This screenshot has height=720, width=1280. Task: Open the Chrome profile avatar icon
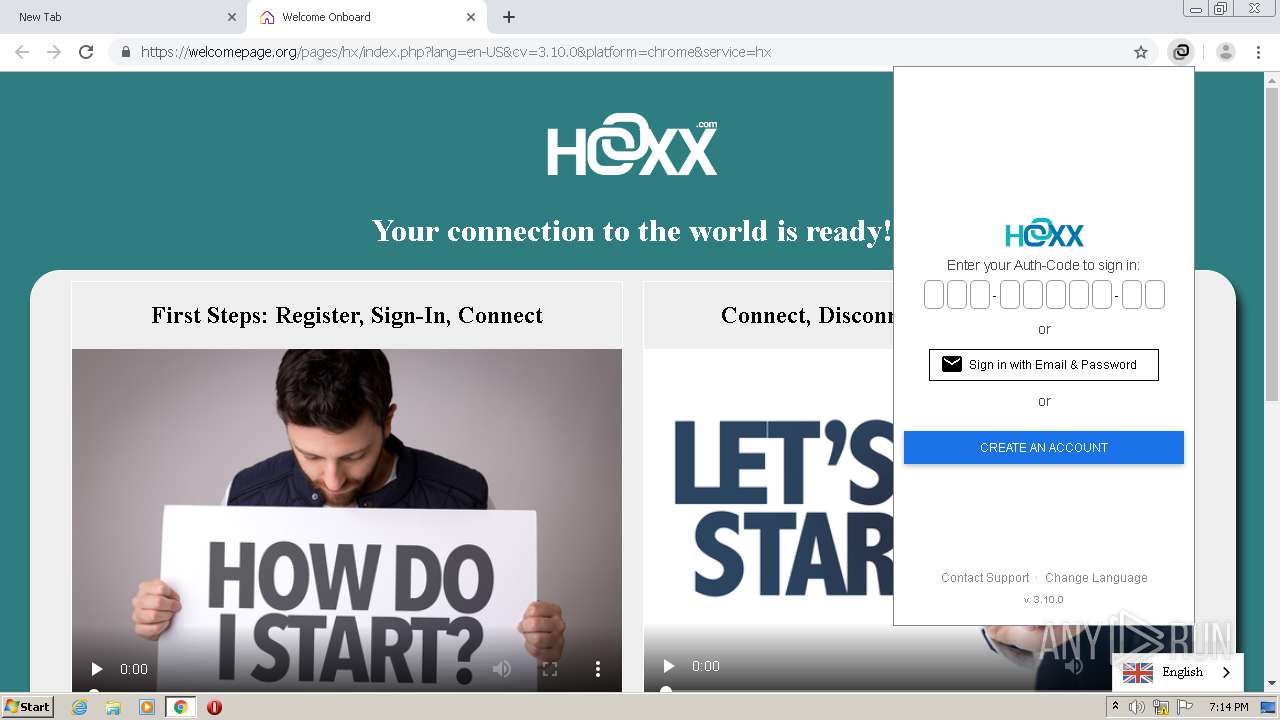click(x=1226, y=52)
